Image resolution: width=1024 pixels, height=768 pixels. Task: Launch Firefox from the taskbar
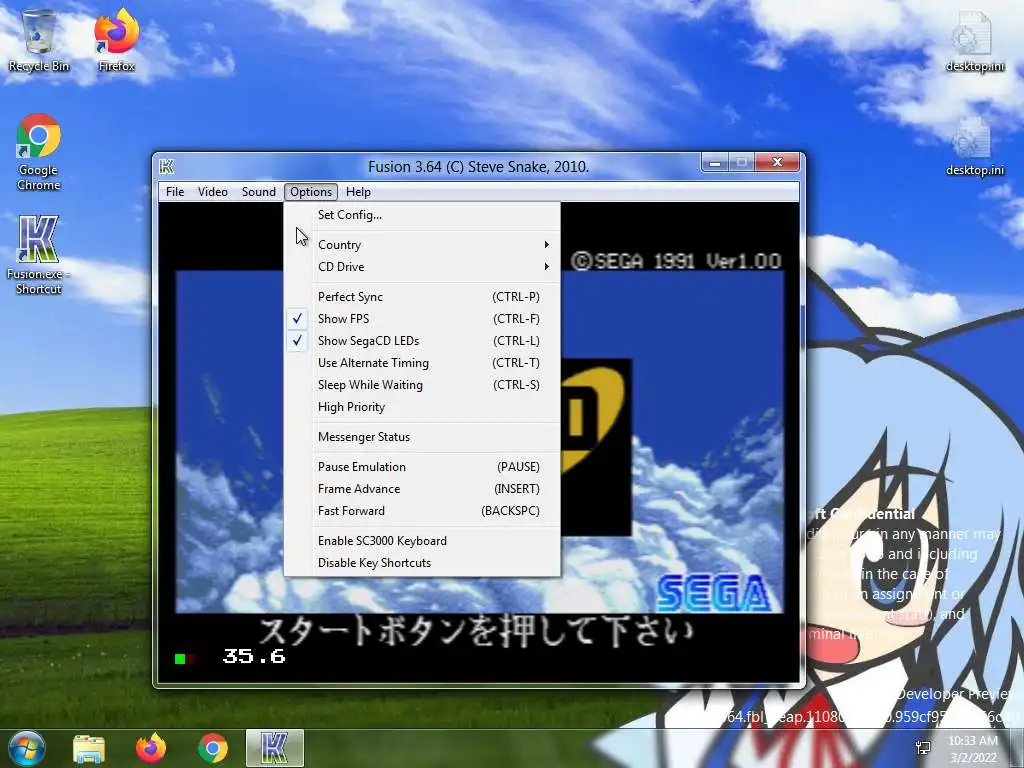tap(151, 748)
